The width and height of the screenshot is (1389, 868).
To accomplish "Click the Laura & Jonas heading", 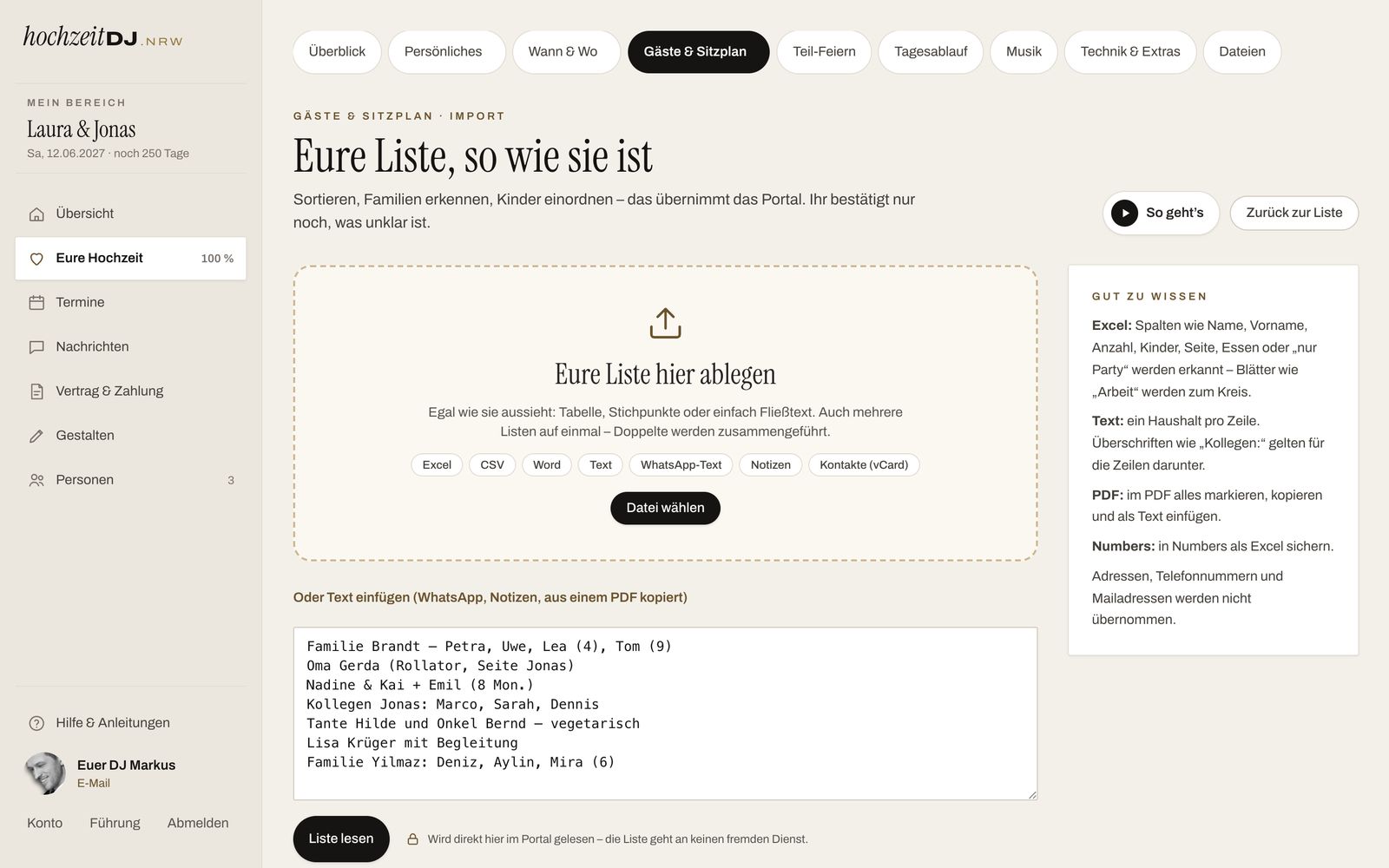I will coord(82,129).
